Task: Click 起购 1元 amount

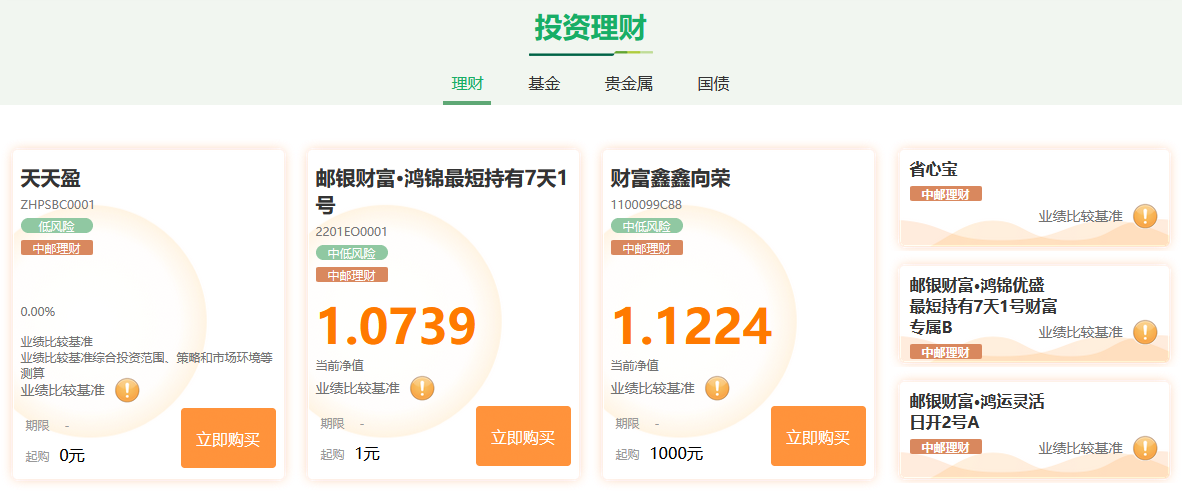Action: (x=367, y=454)
